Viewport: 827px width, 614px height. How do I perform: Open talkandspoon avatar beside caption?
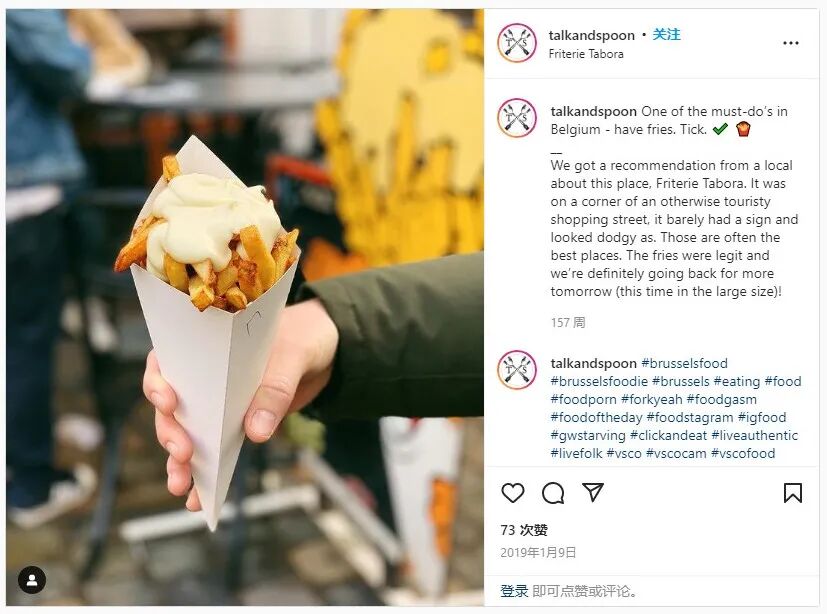point(517,118)
